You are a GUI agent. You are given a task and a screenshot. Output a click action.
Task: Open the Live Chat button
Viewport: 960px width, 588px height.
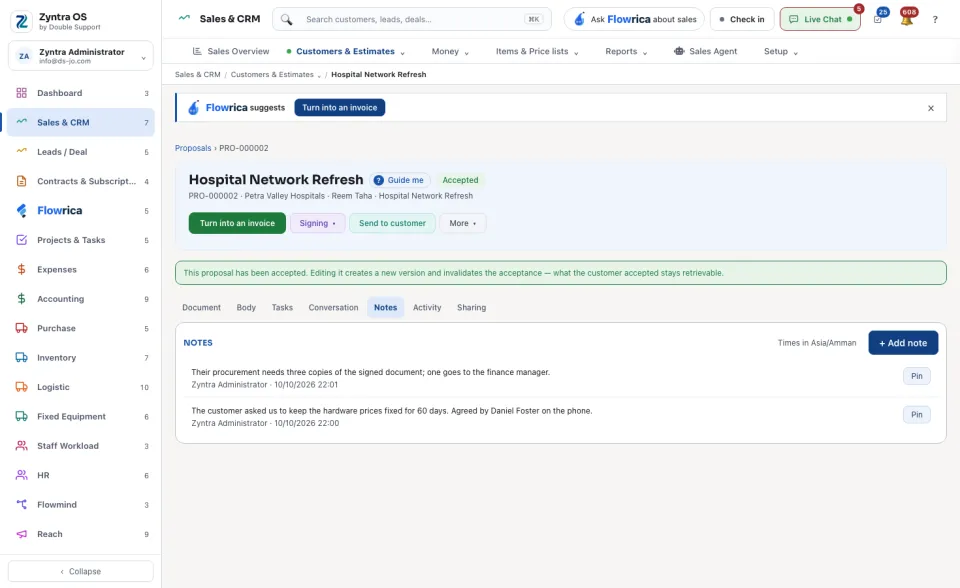coord(820,20)
